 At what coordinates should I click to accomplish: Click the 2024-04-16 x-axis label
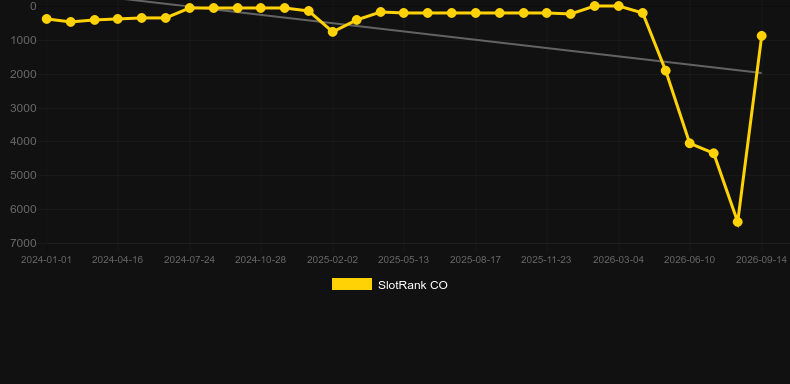(x=117, y=260)
